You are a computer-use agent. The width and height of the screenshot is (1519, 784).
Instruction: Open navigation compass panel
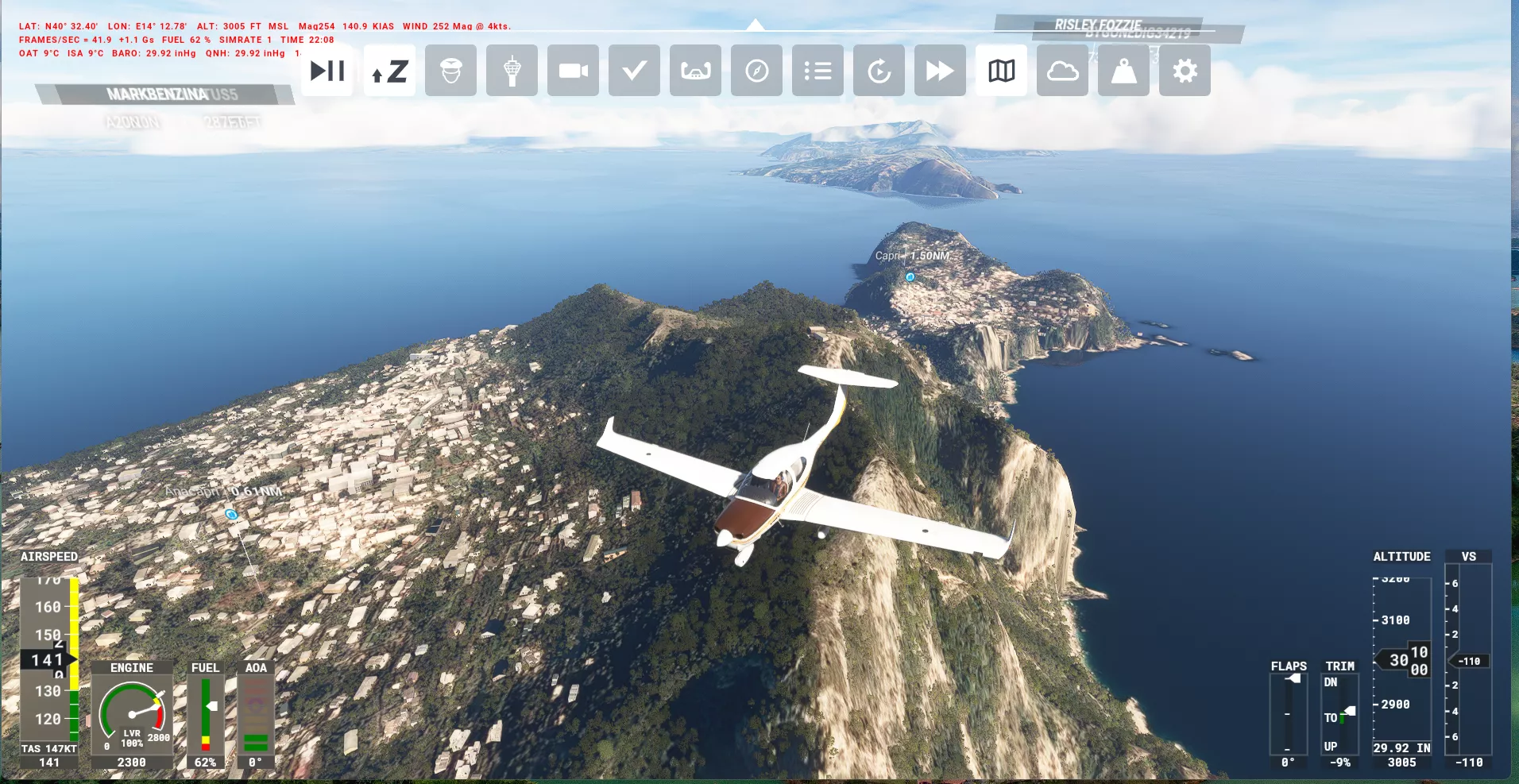point(756,71)
